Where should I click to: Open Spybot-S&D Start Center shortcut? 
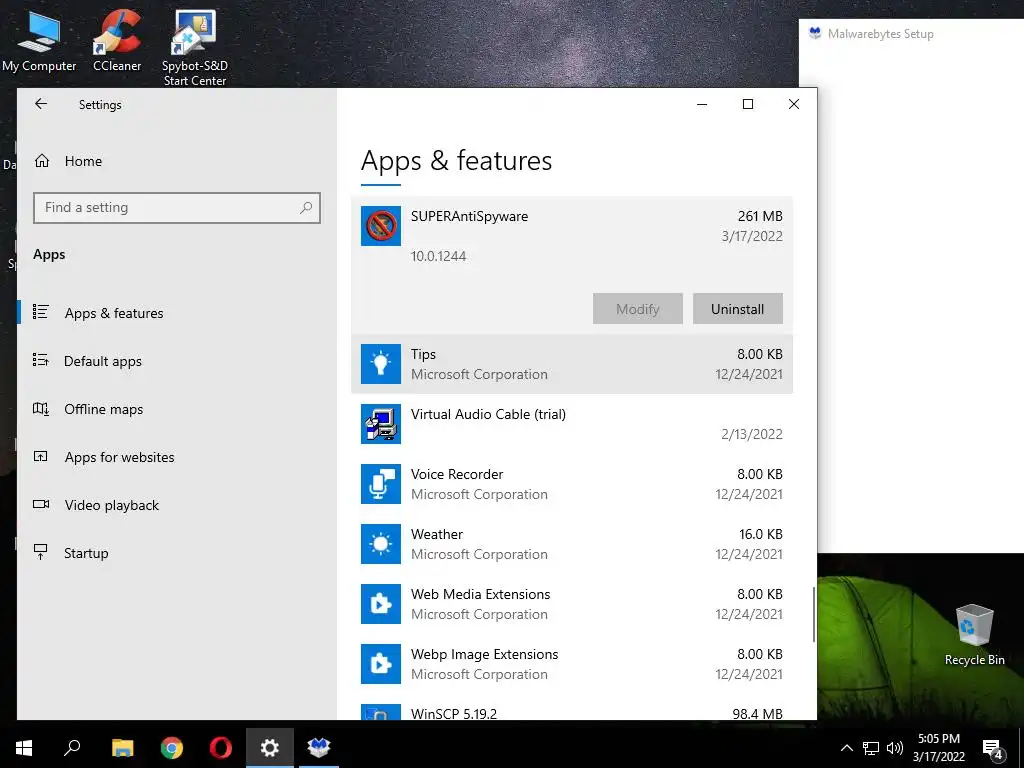195,47
